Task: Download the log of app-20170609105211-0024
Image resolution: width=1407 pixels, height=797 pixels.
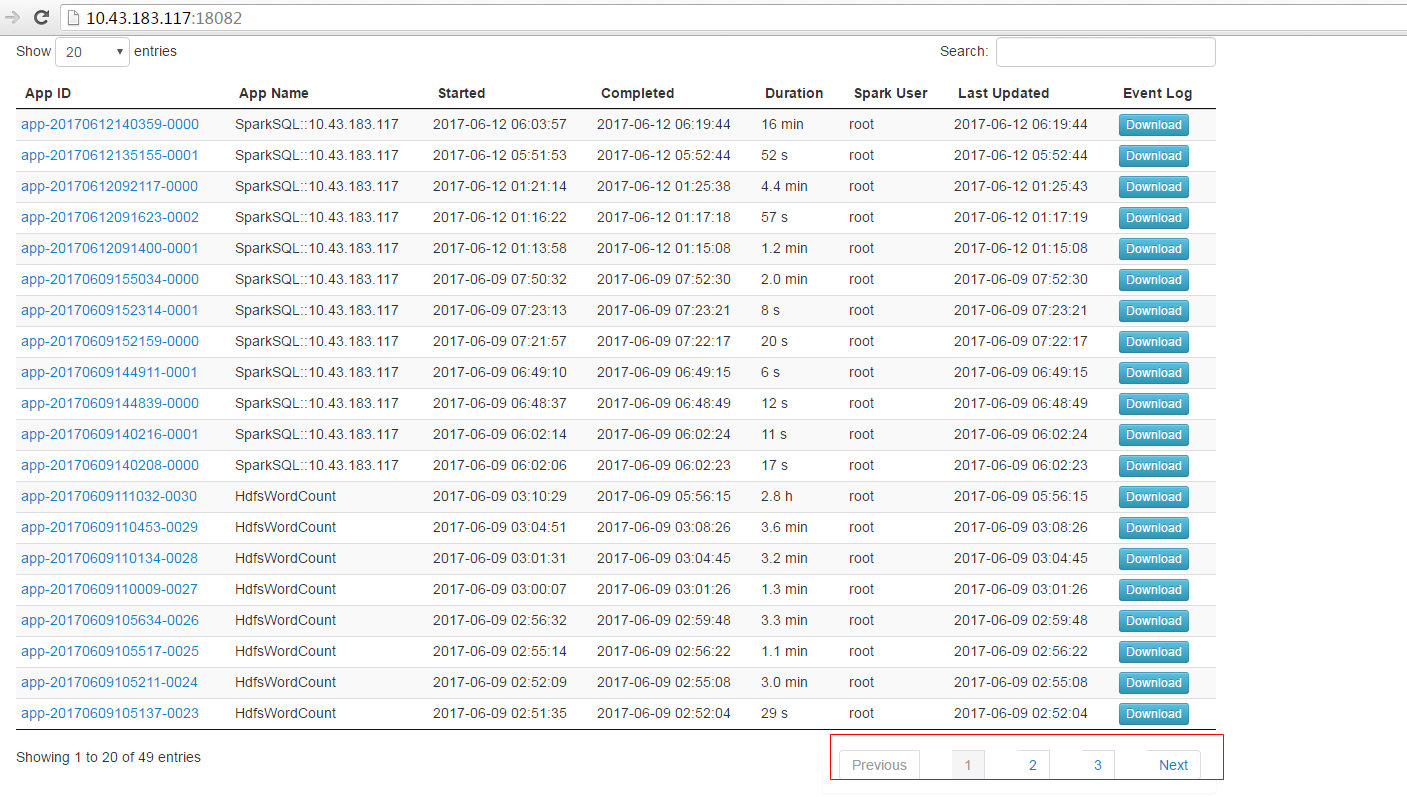Action: point(1154,683)
